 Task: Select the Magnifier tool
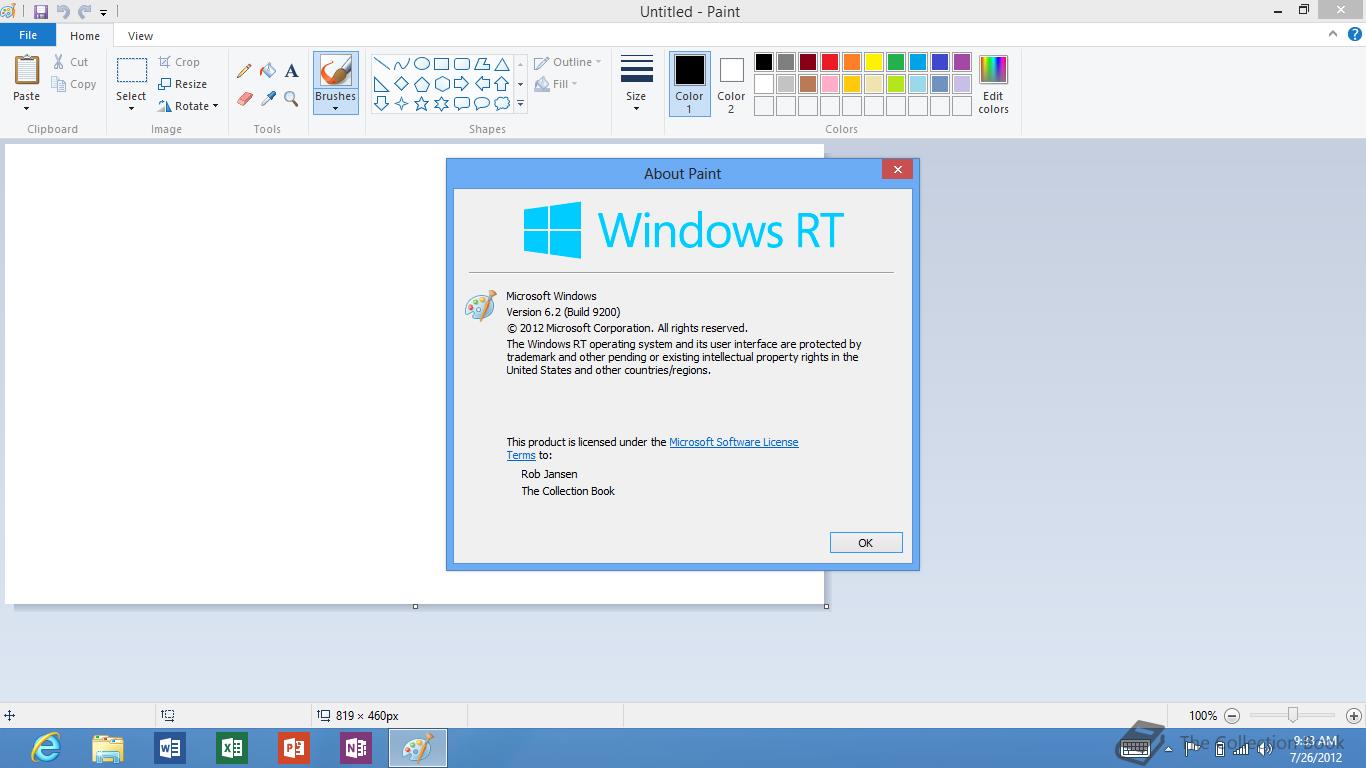point(291,99)
